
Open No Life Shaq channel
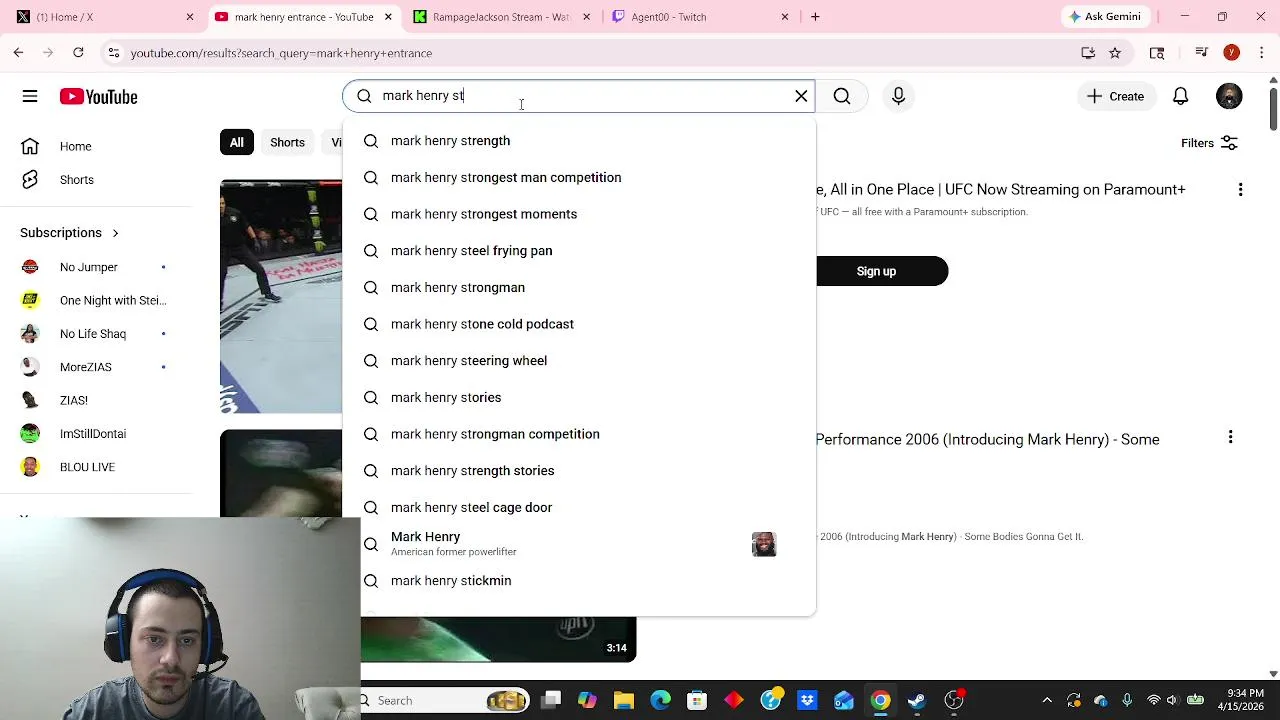pyautogui.click(x=93, y=334)
